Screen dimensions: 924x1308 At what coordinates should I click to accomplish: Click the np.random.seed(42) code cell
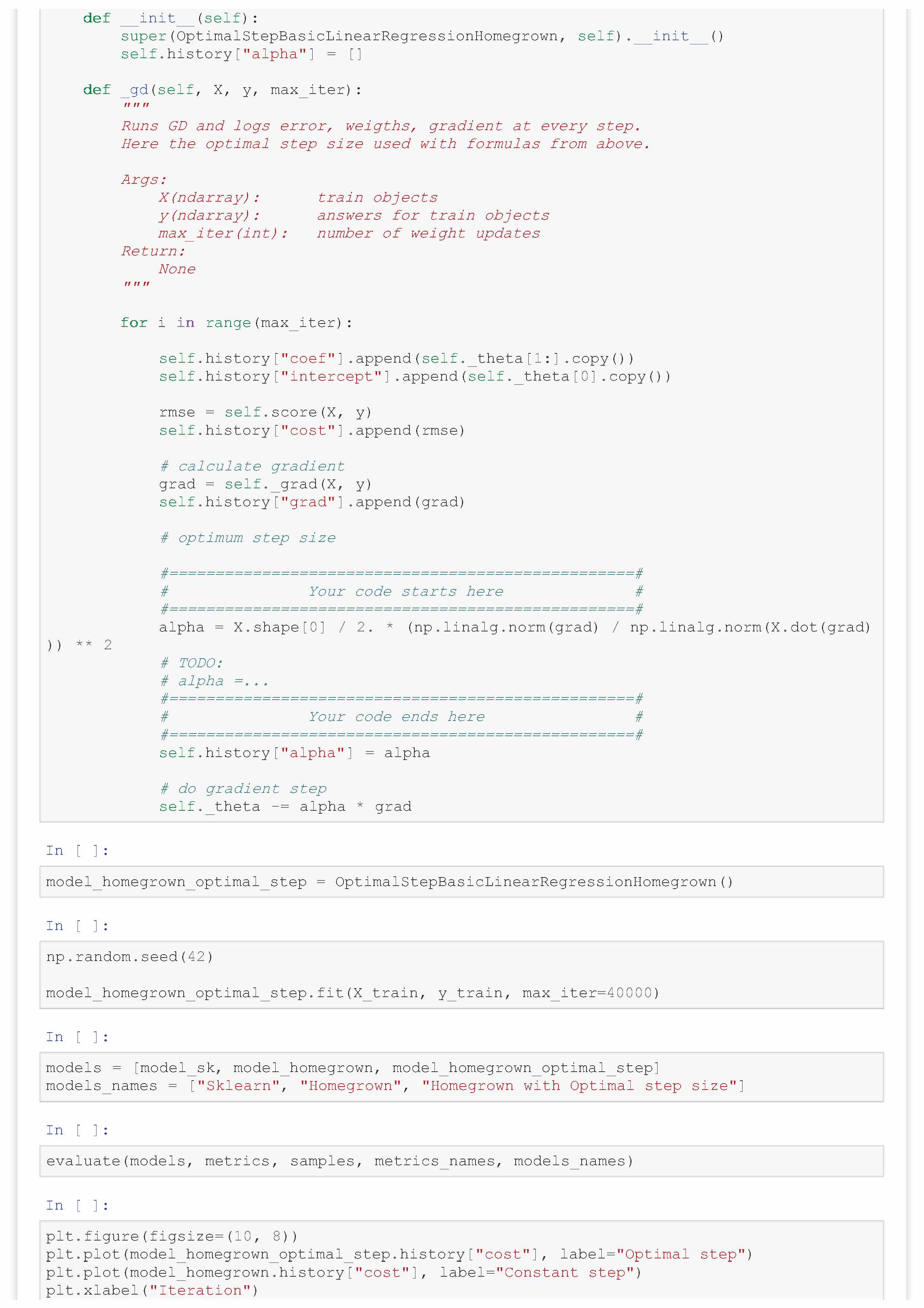tap(130, 956)
